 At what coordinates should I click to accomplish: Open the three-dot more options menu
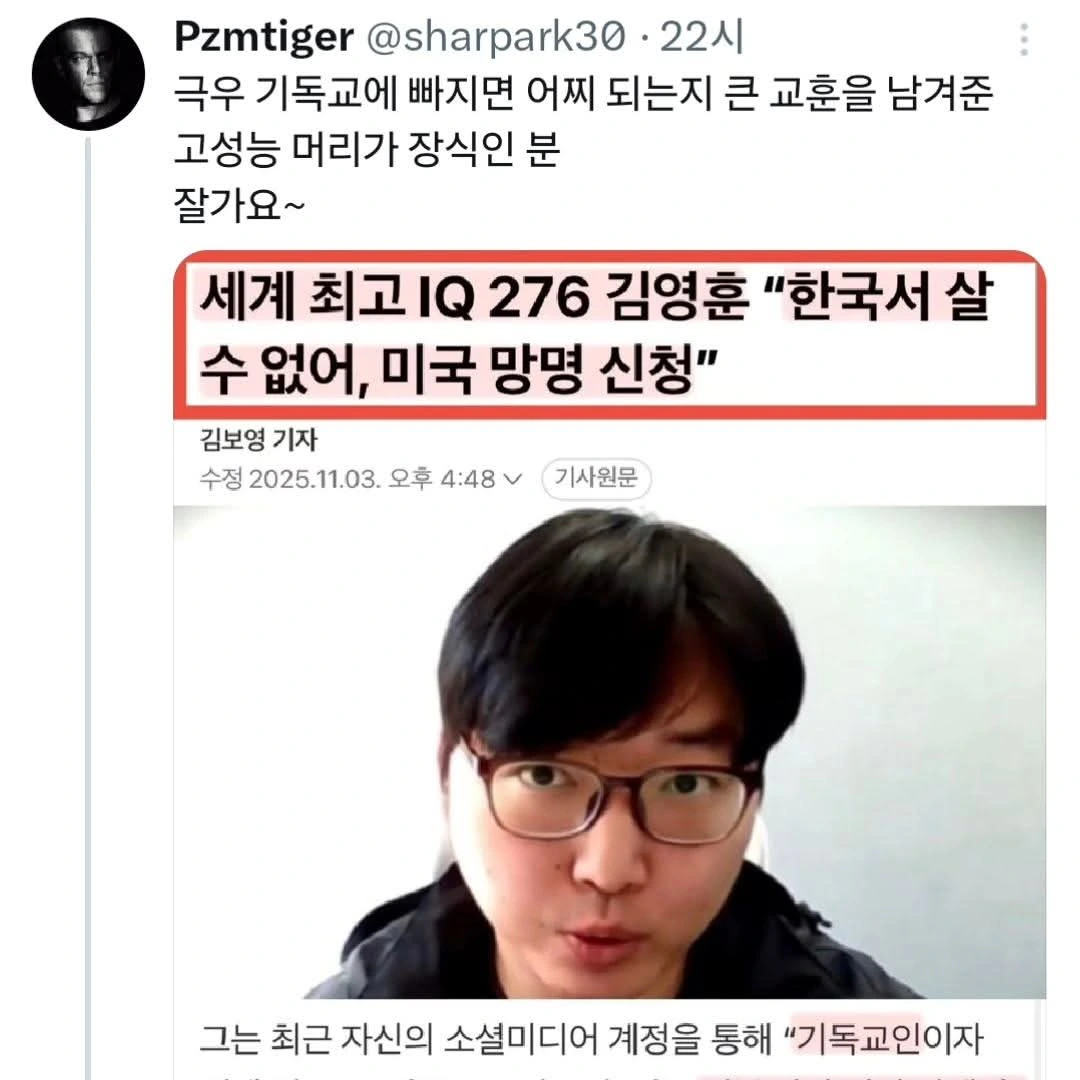click(1024, 39)
